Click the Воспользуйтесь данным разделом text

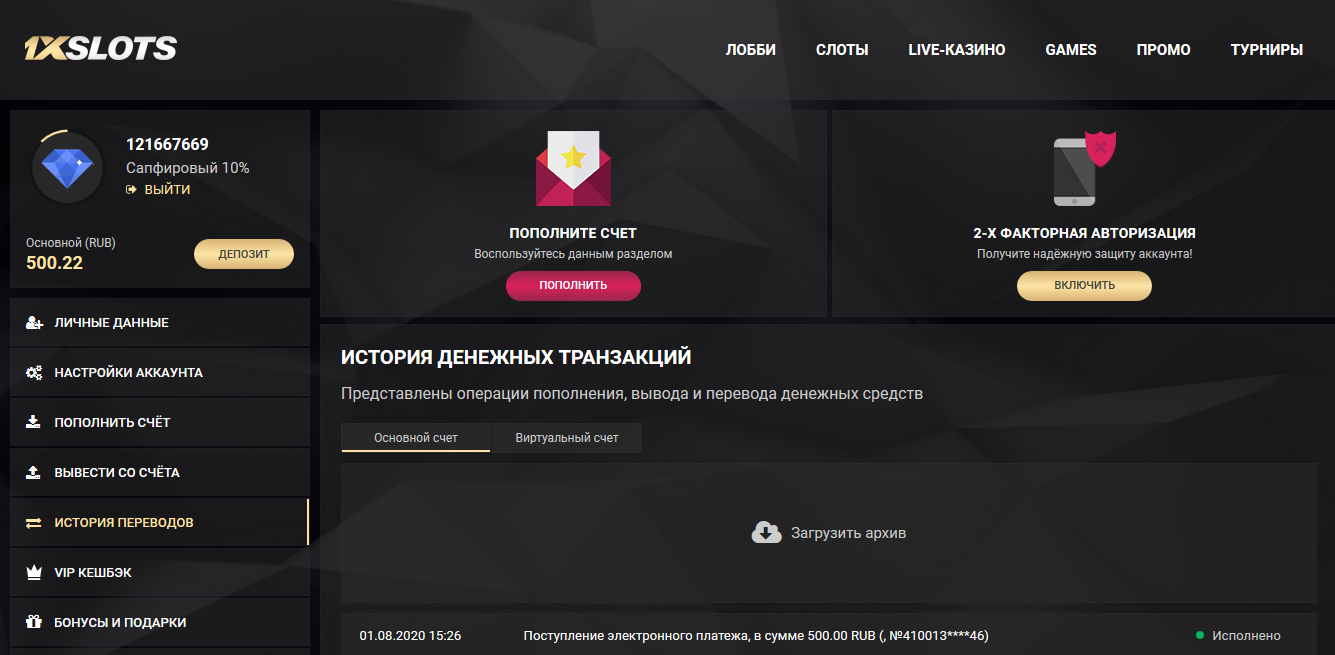(573, 254)
